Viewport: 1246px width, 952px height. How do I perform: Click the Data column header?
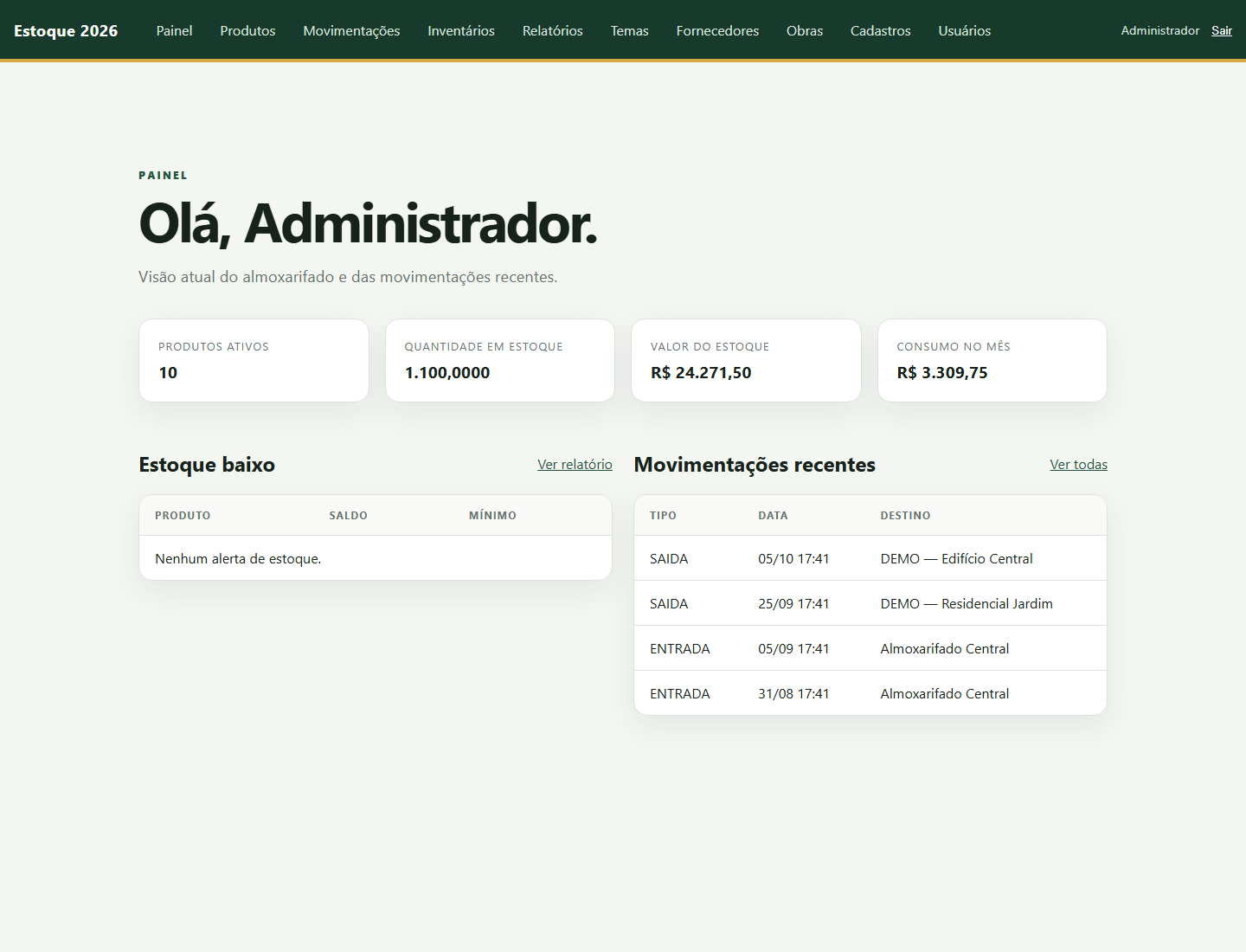click(x=773, y=516)
